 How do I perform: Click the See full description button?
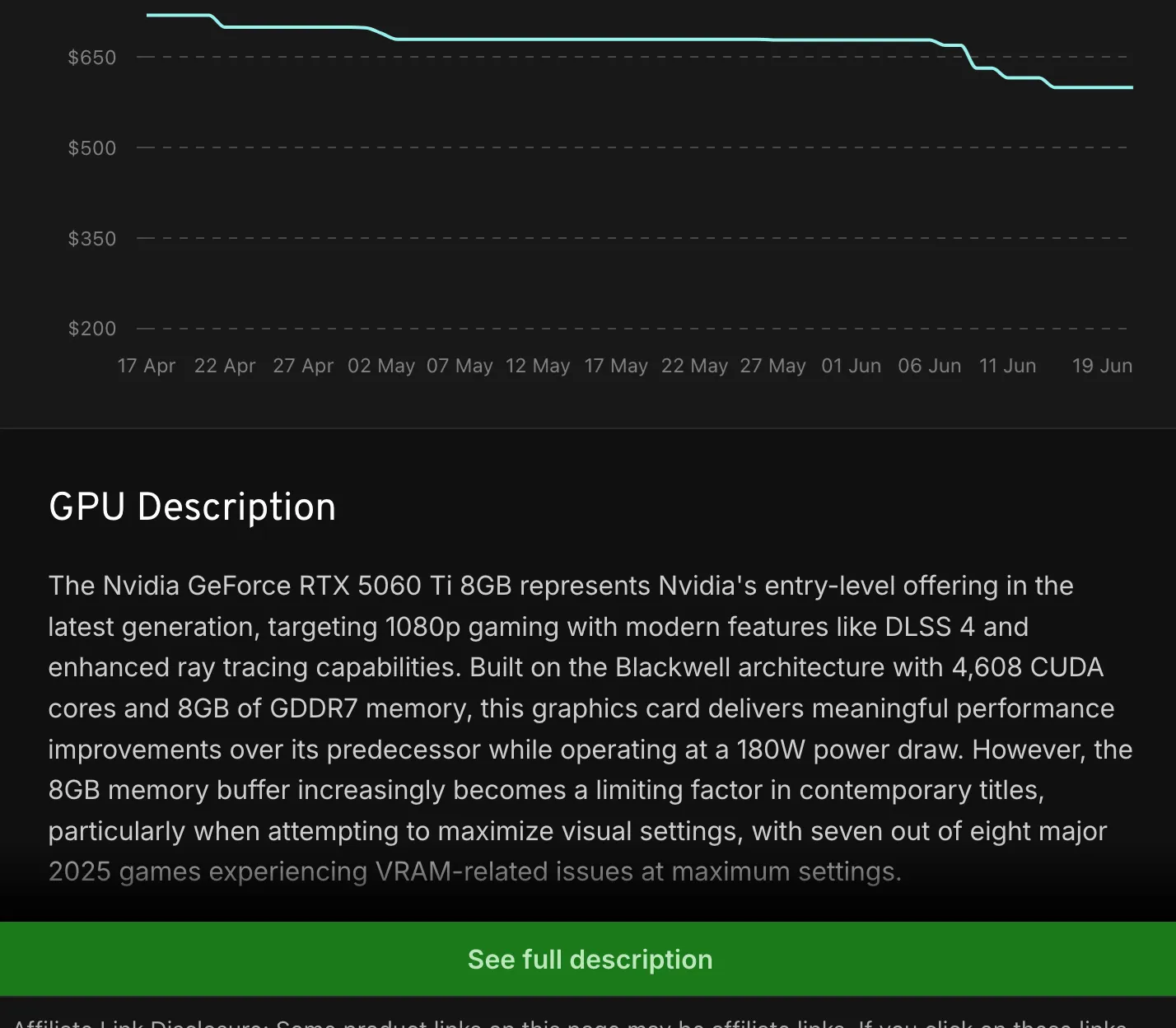(x=588, y=959)
